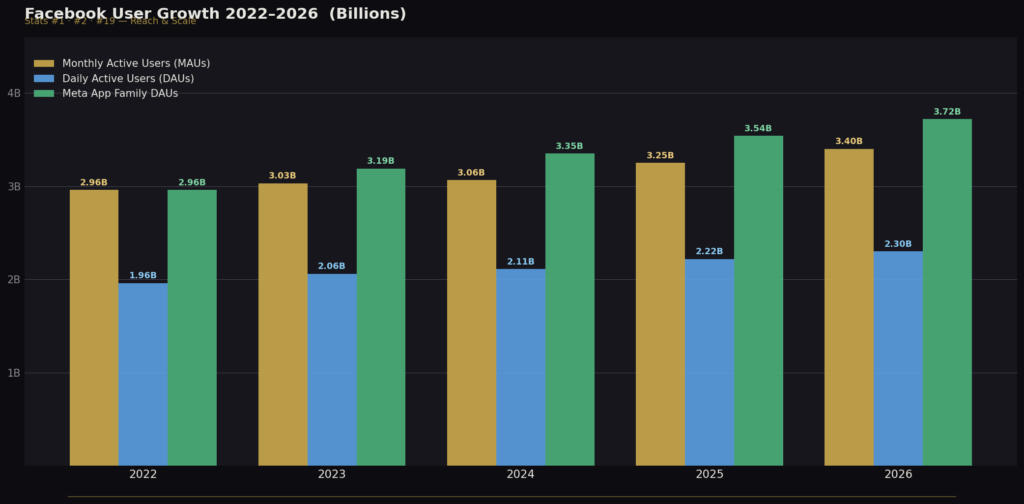
Task: Click the 2025 Meta family bar labeled 3.54B
Action: click(758, 300)
